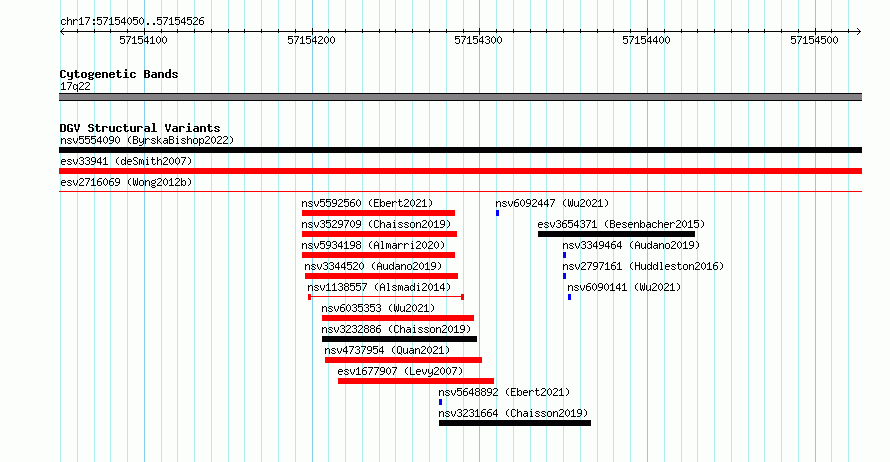Open the nsv3344520 (Audano2019) label
Screen dimensions: 890x462
[373, 266]
